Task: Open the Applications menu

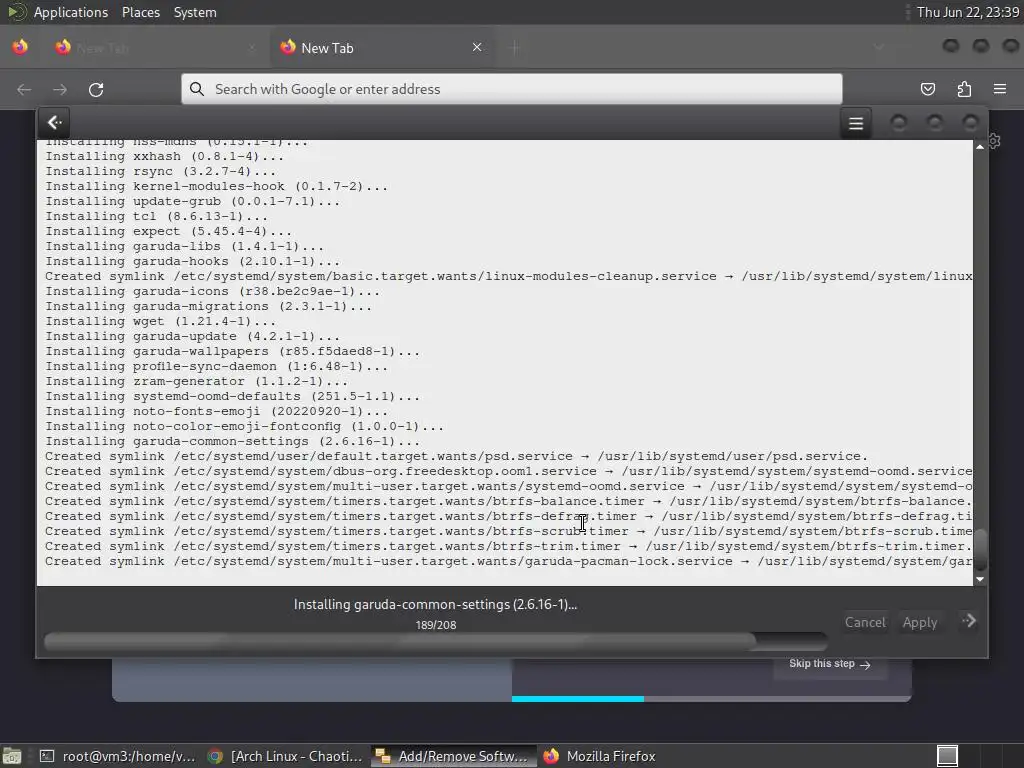Action: [71, 12]
